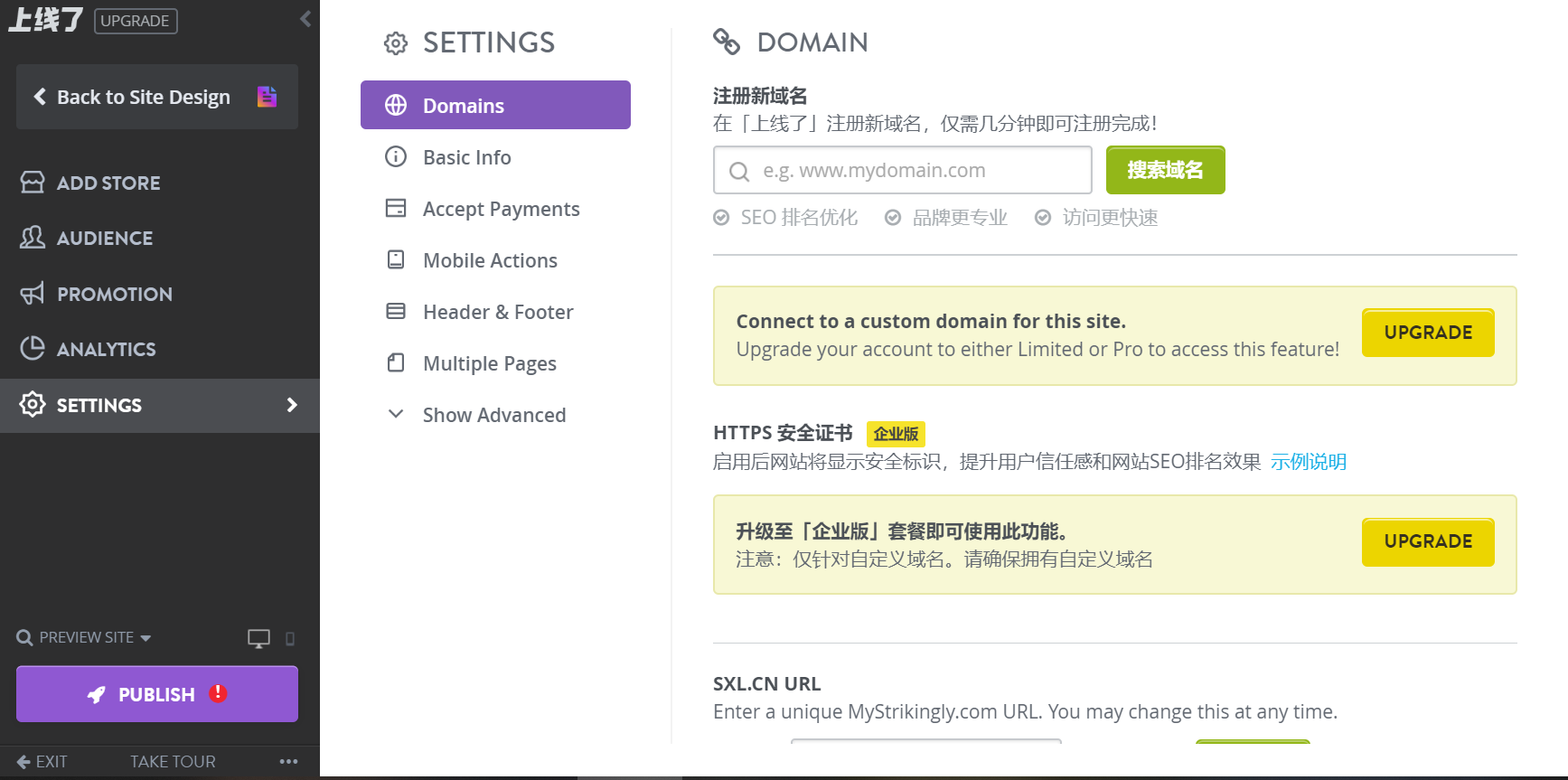This screenshot has height=780, width=1568.
Task: Click the Promotion megaphone icon
Action: tap(33, 294)
